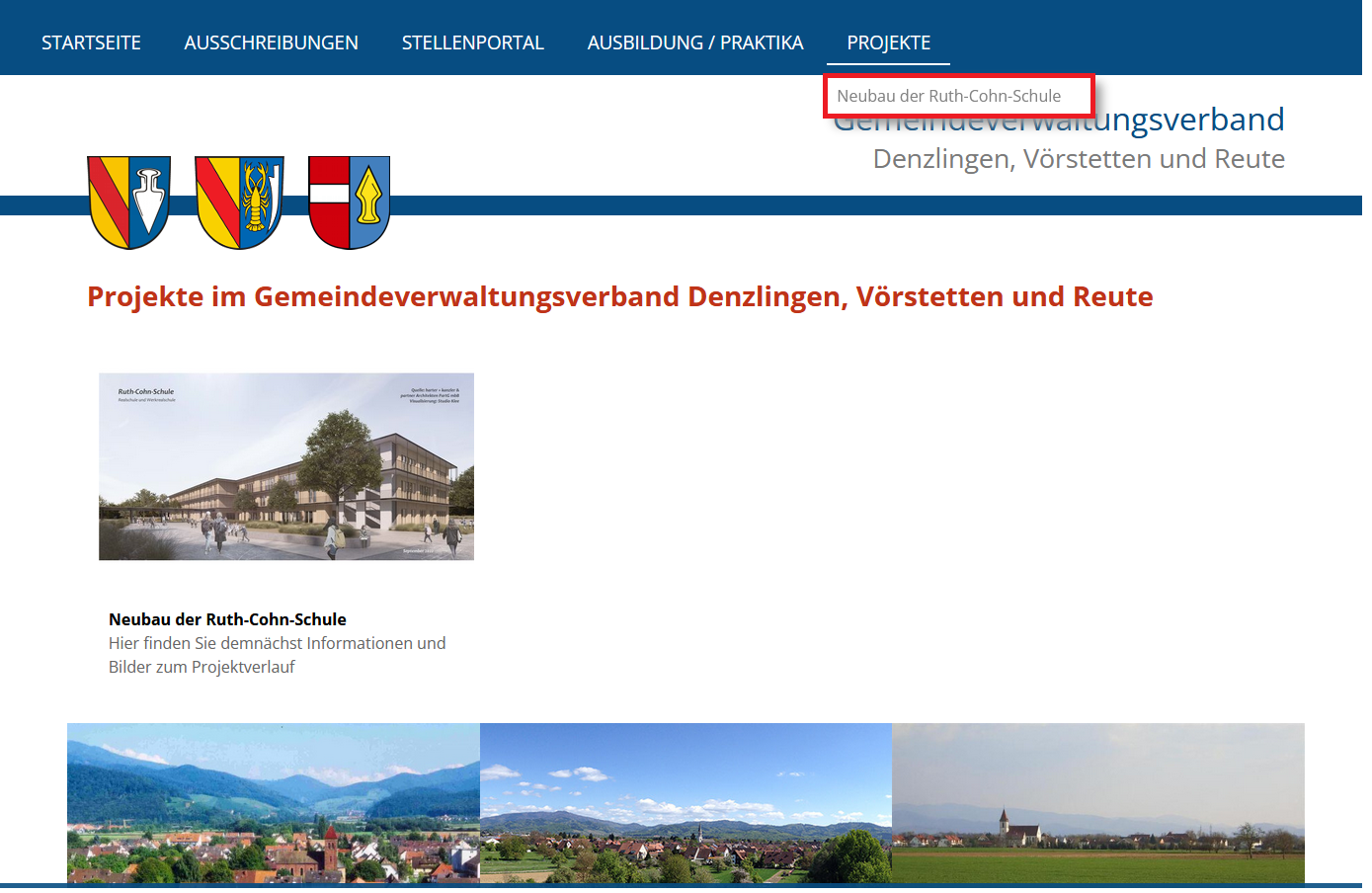Select the red 'Projekte im Gemeindeverwaltungsverband' heading
Image resolution: width=1372 pixels, height=893 pixels.
coord(619,296)
